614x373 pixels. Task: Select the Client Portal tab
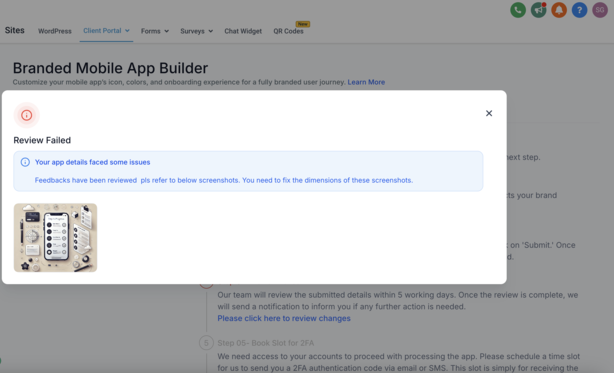click(x=106, y=31)
